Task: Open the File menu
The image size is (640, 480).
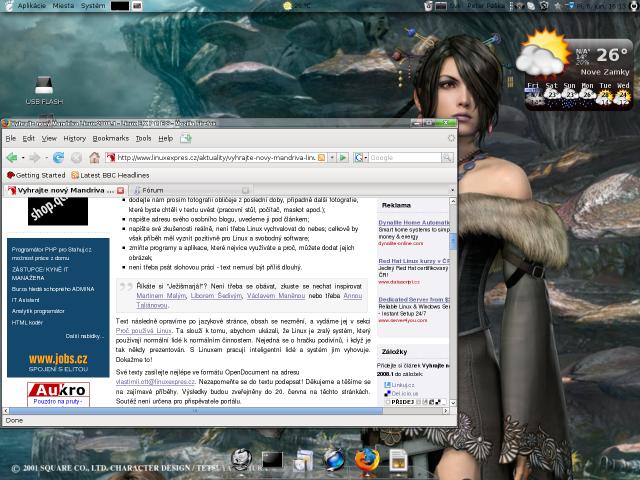Action: tap(11, 138)
